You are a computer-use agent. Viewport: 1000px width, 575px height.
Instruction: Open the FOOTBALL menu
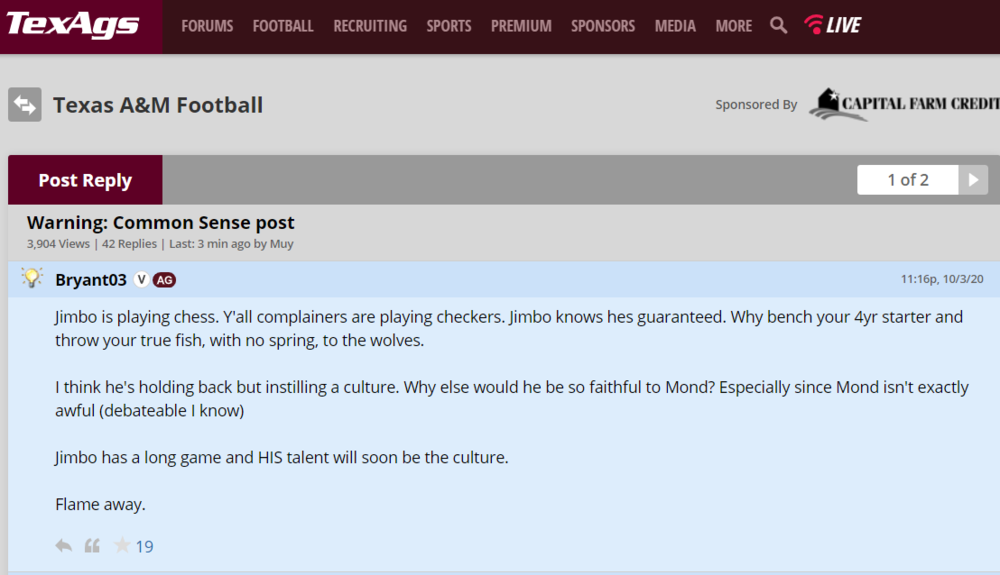point(283,26)
